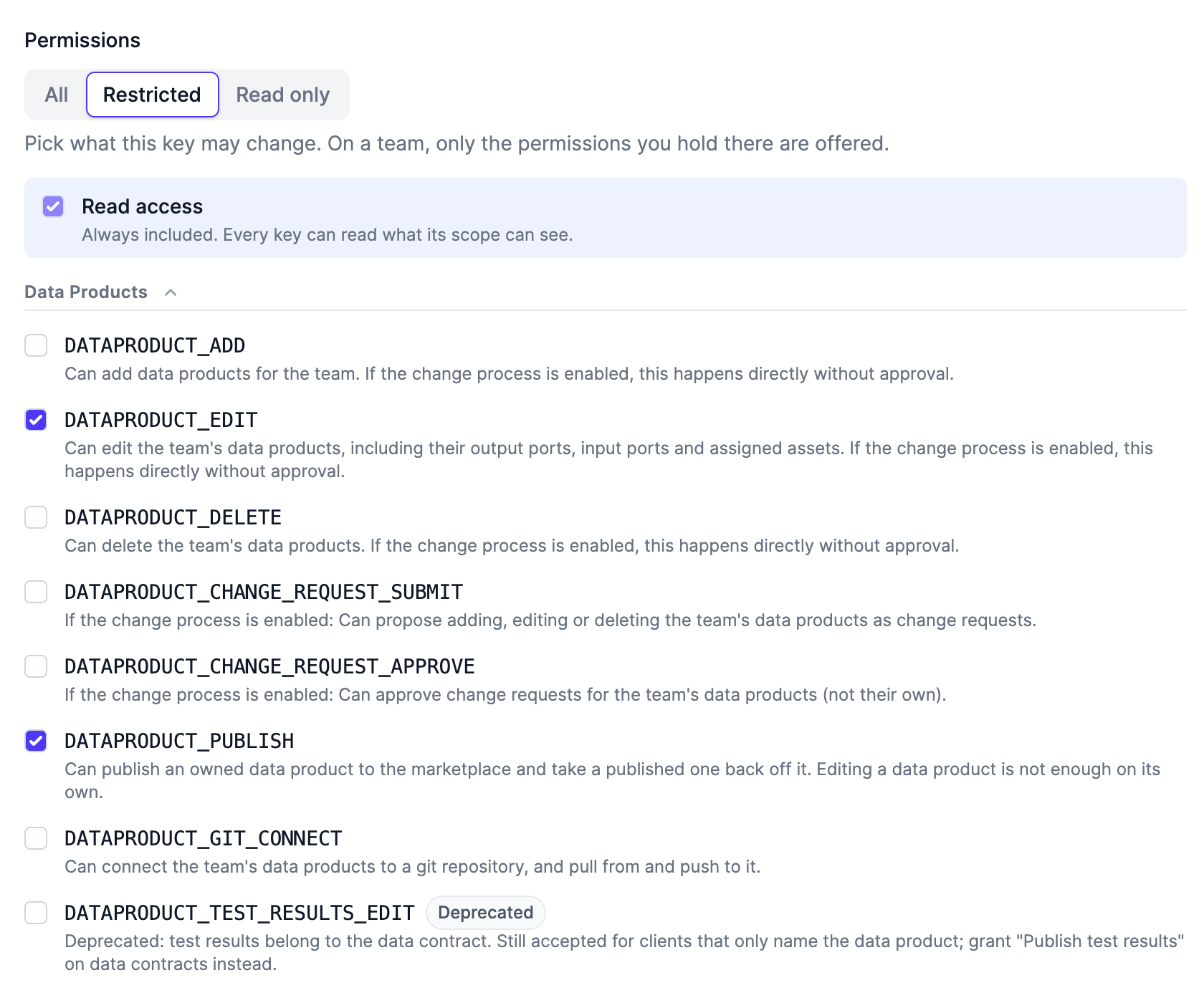The height and width of the screenshot is (1003, 1204).
Task: Enable the DATAPRODUCT_GIT_CONNECT checkbox
Action: [36, 838]
